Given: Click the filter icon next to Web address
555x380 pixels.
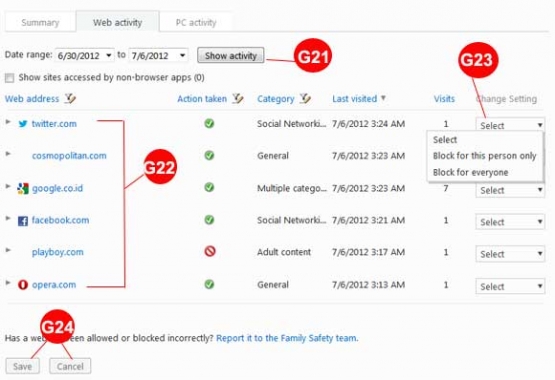Looking at the screenshot, I should click(x=70, y=98).
